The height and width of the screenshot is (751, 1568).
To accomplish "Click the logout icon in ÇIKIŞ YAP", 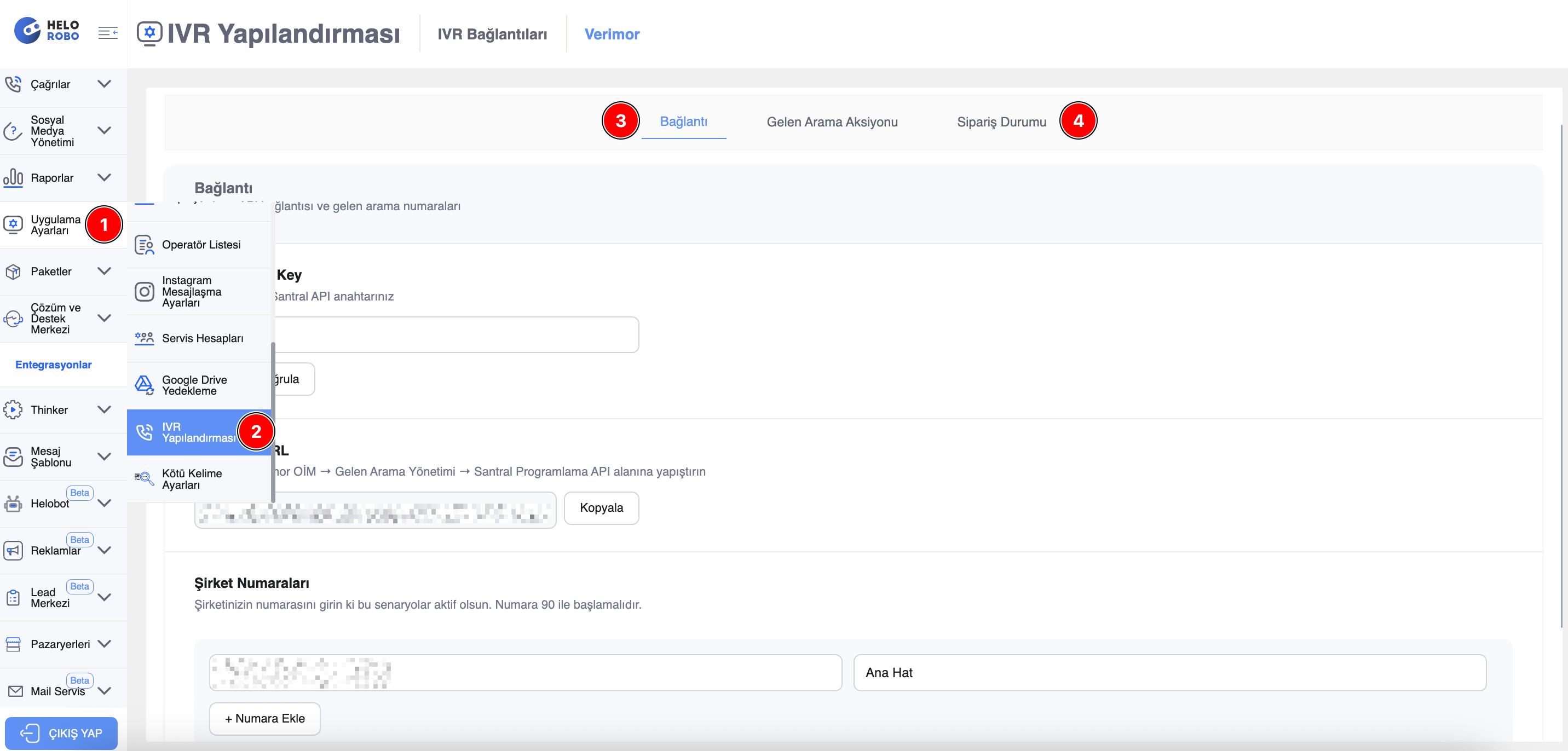I will [x=29, y=733].
